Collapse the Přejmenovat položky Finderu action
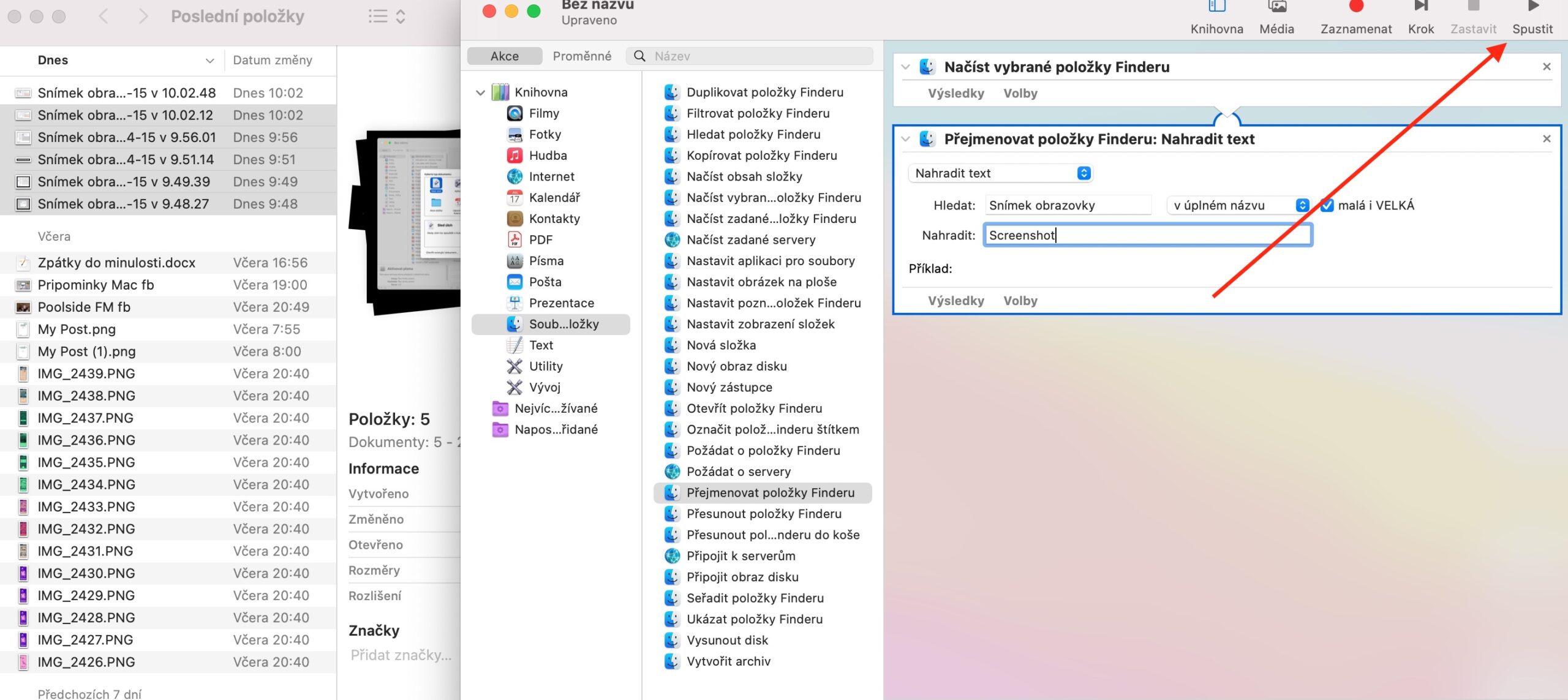 pyautogui.click(x=905, y=138)
